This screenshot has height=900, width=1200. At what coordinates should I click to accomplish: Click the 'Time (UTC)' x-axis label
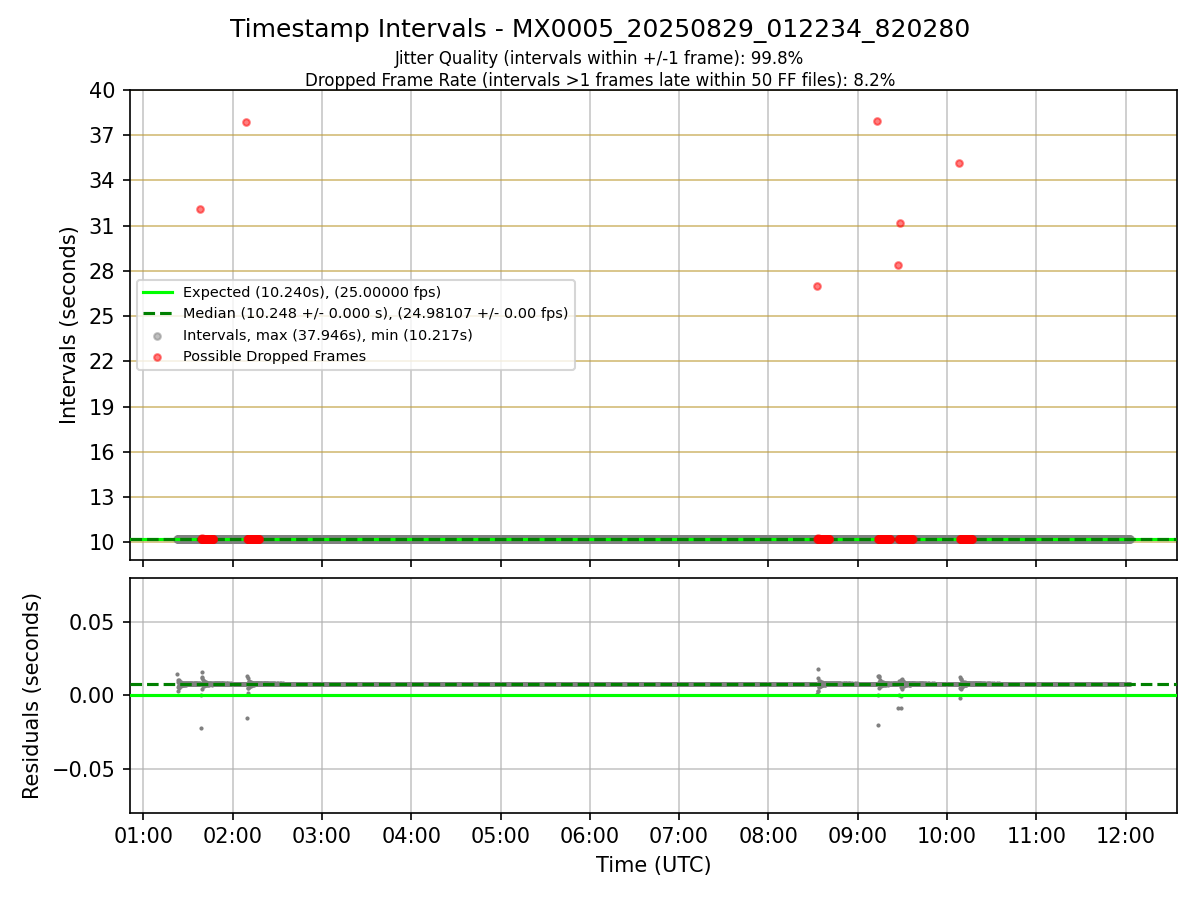(653, 865)
